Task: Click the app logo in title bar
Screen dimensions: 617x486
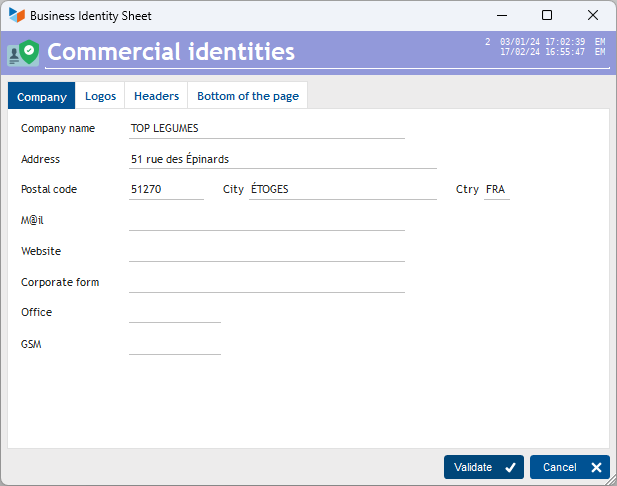Action: [x=17, y=15]
